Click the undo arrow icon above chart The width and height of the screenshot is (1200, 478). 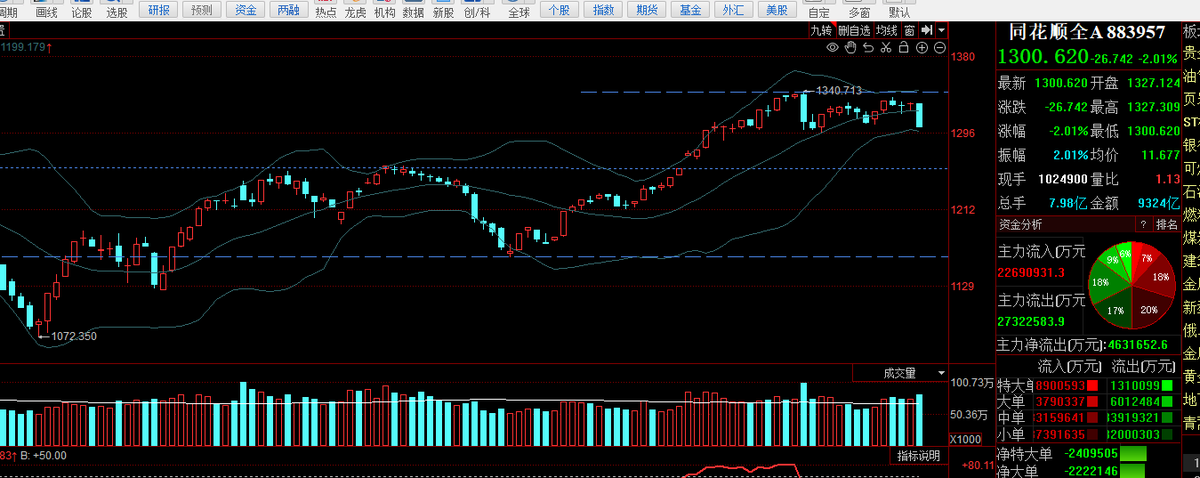click(x=869, y=47)
